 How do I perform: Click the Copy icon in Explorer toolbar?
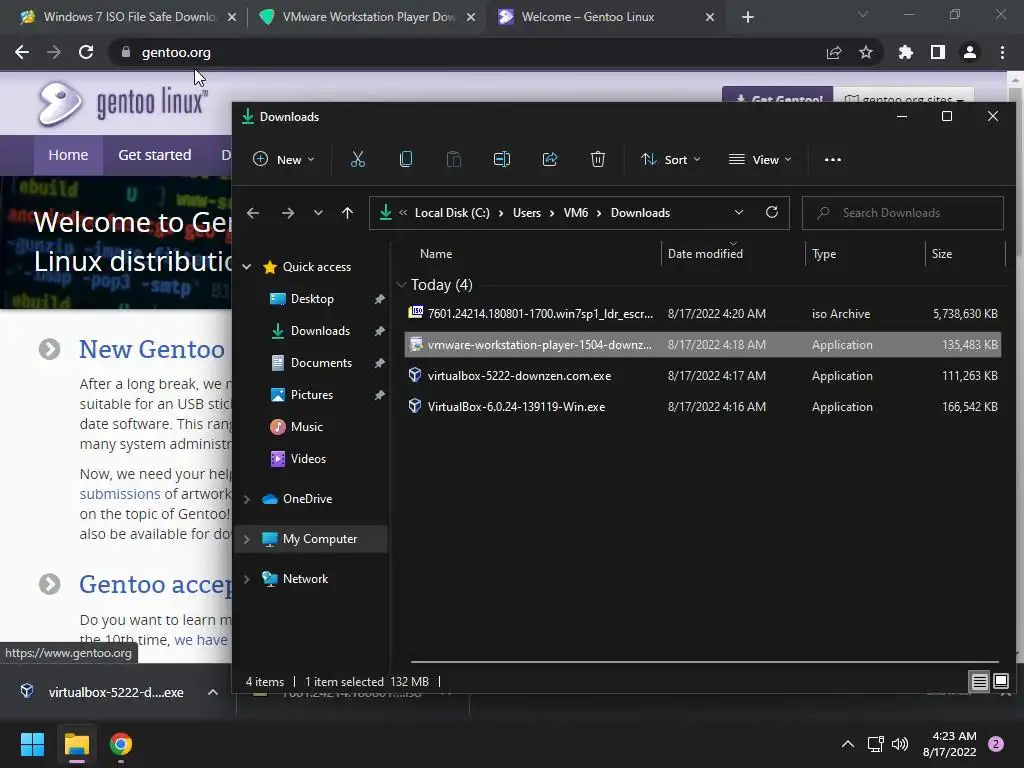click(406, 159)
